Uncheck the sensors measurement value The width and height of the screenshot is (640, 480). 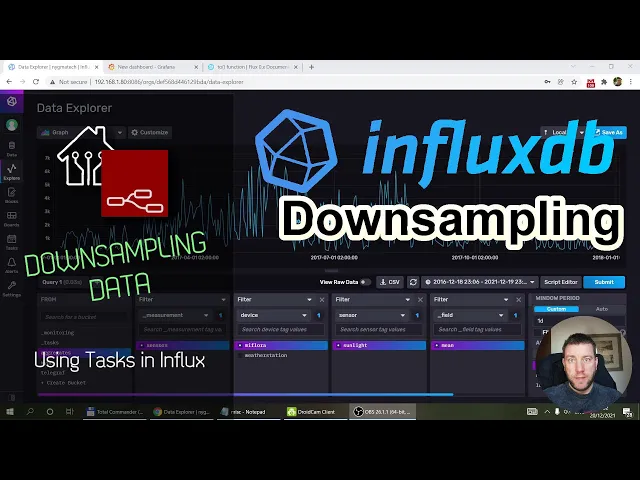pos(183,345)
